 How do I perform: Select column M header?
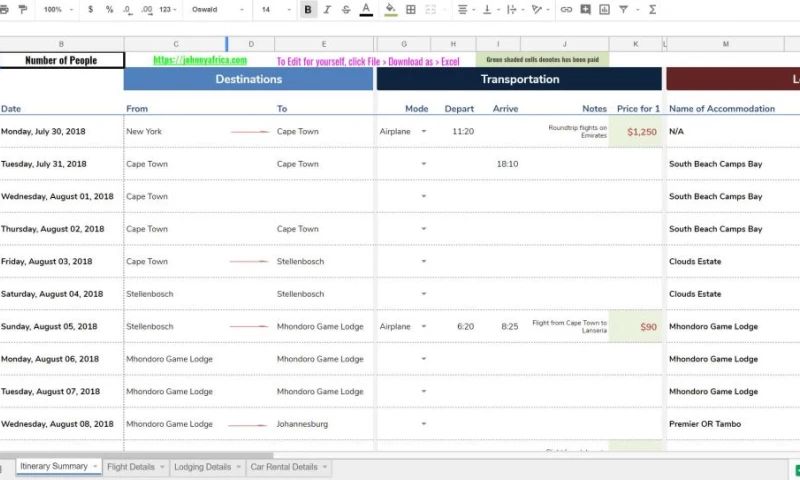pyautogui.click(x=726, y=44)
